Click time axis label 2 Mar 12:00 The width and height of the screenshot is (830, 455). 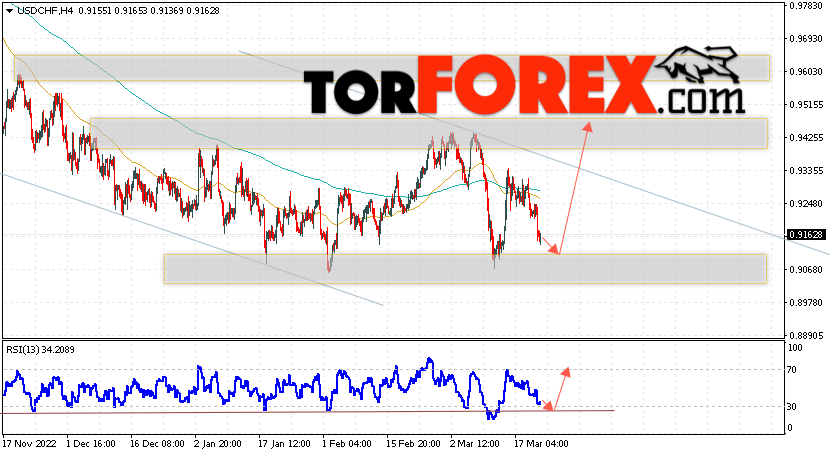pyautogui.click(x=475, y=443)
